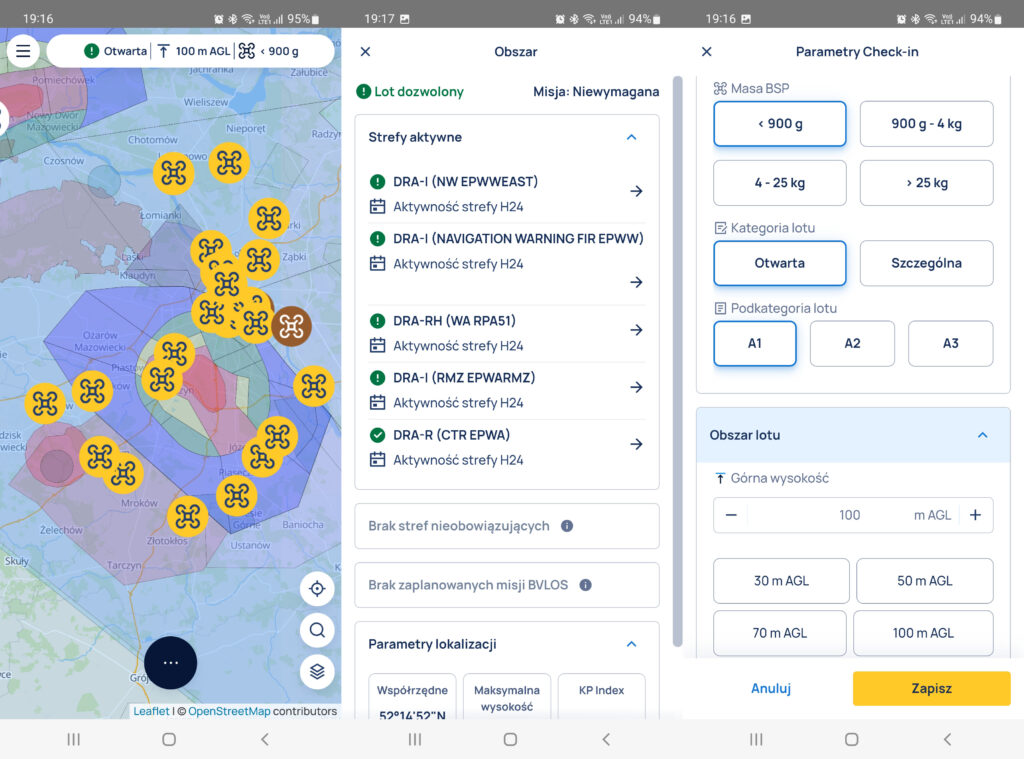Open DRA-R (CTR EPWA) zone details

pos(636,445)
